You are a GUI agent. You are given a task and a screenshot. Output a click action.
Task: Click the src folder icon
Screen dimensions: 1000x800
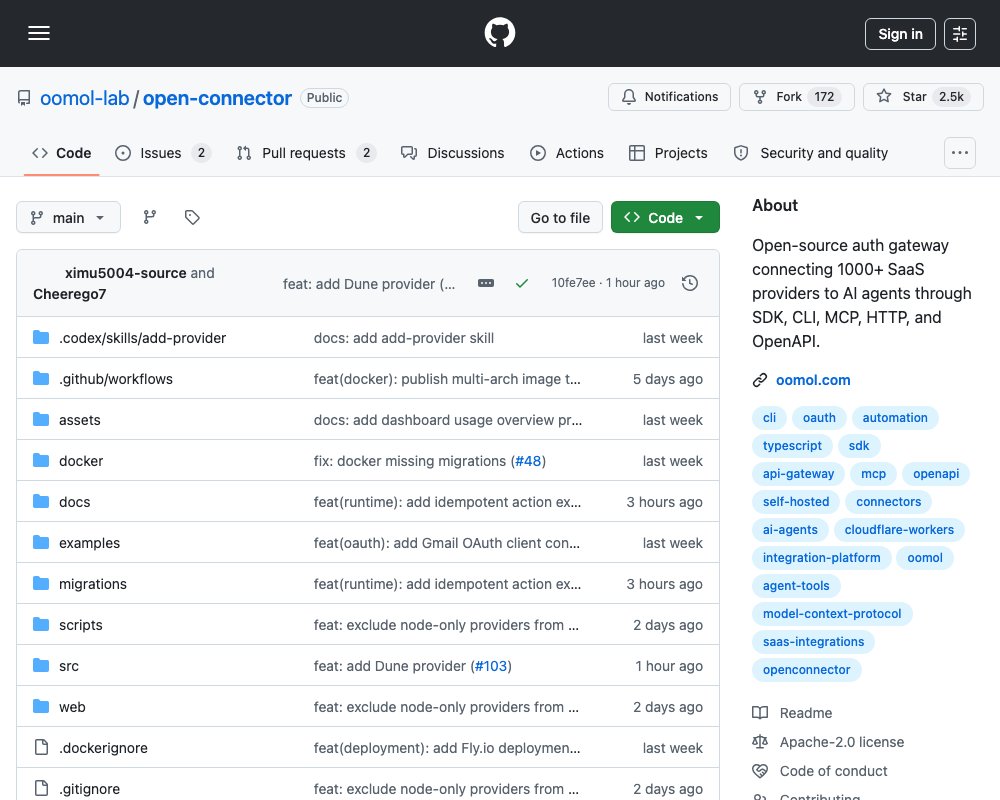(x=41, y=665)
